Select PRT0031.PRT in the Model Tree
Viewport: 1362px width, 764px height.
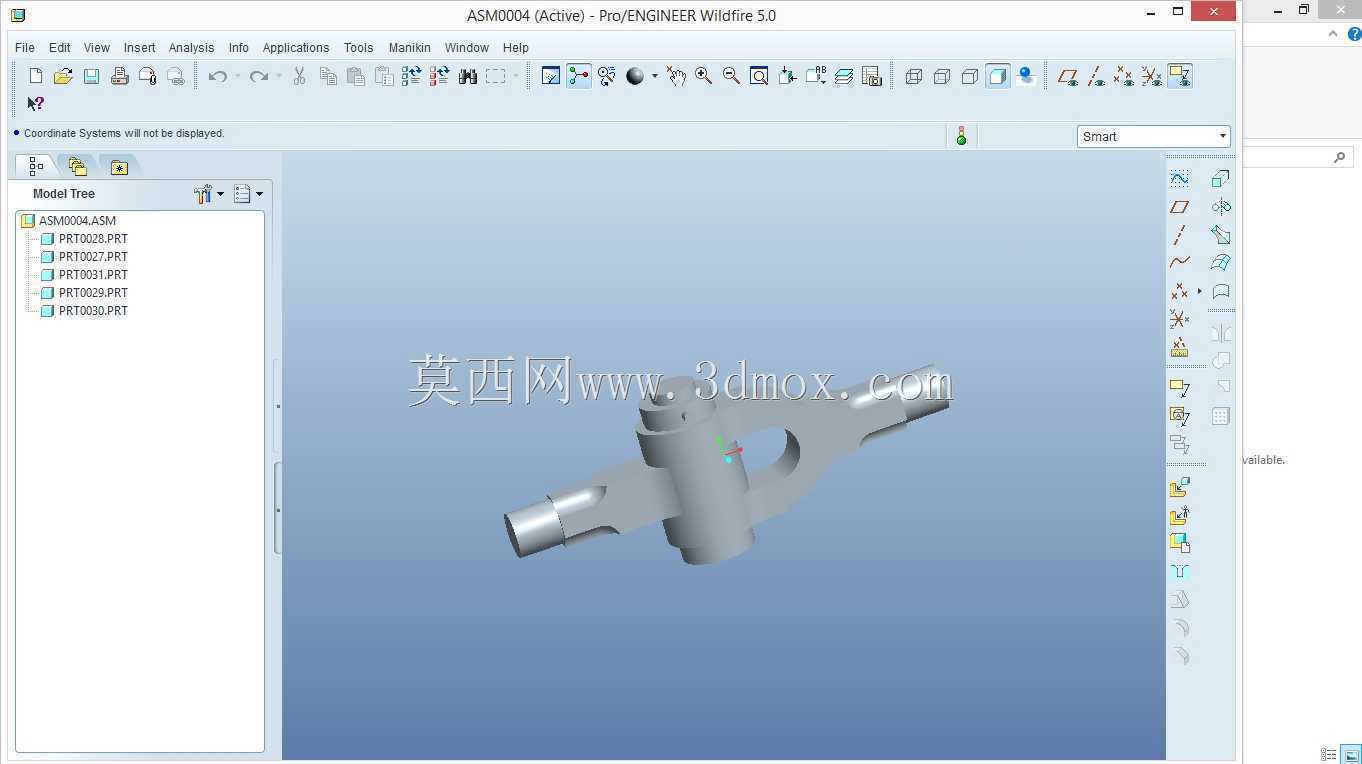93,275
